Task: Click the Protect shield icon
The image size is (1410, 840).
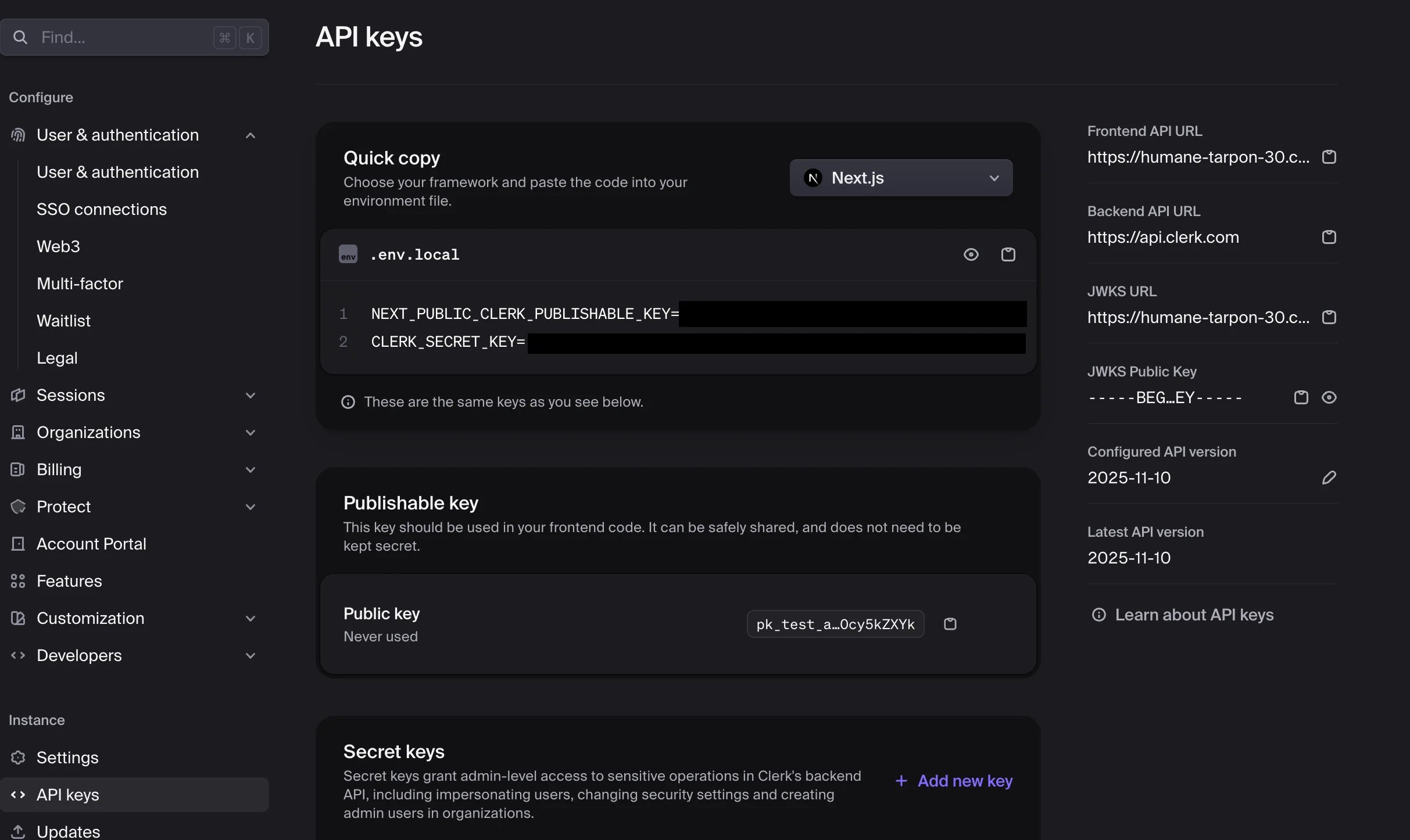Action: coord(18,507)
